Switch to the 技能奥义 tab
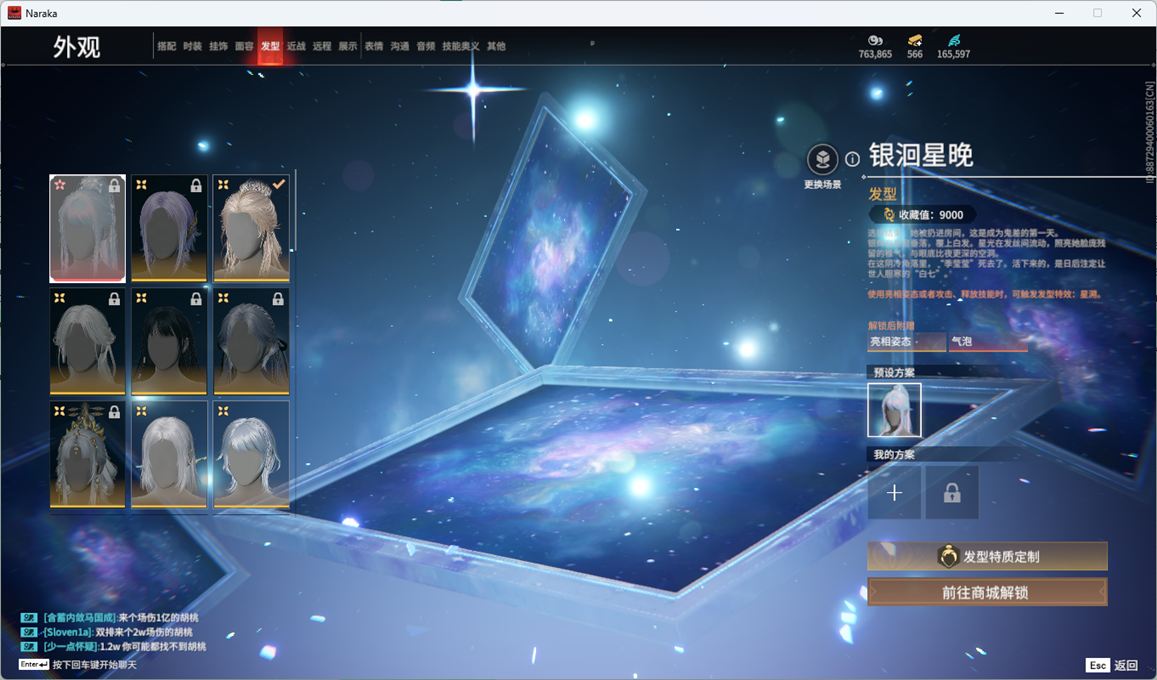The image size is (1157, 680). [460, 46]
